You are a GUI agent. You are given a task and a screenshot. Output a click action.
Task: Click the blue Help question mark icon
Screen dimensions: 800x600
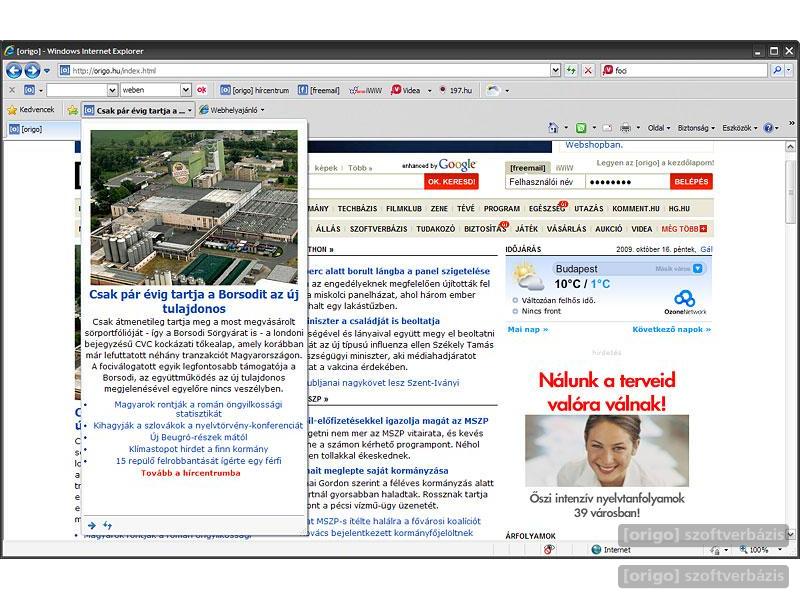pyautogui.click(x=768, y=128)
